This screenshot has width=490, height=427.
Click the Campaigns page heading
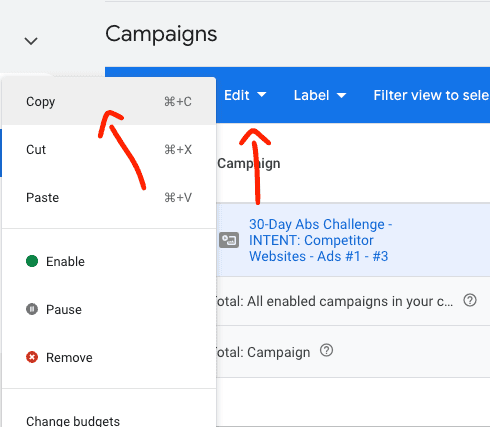[161, 35]
